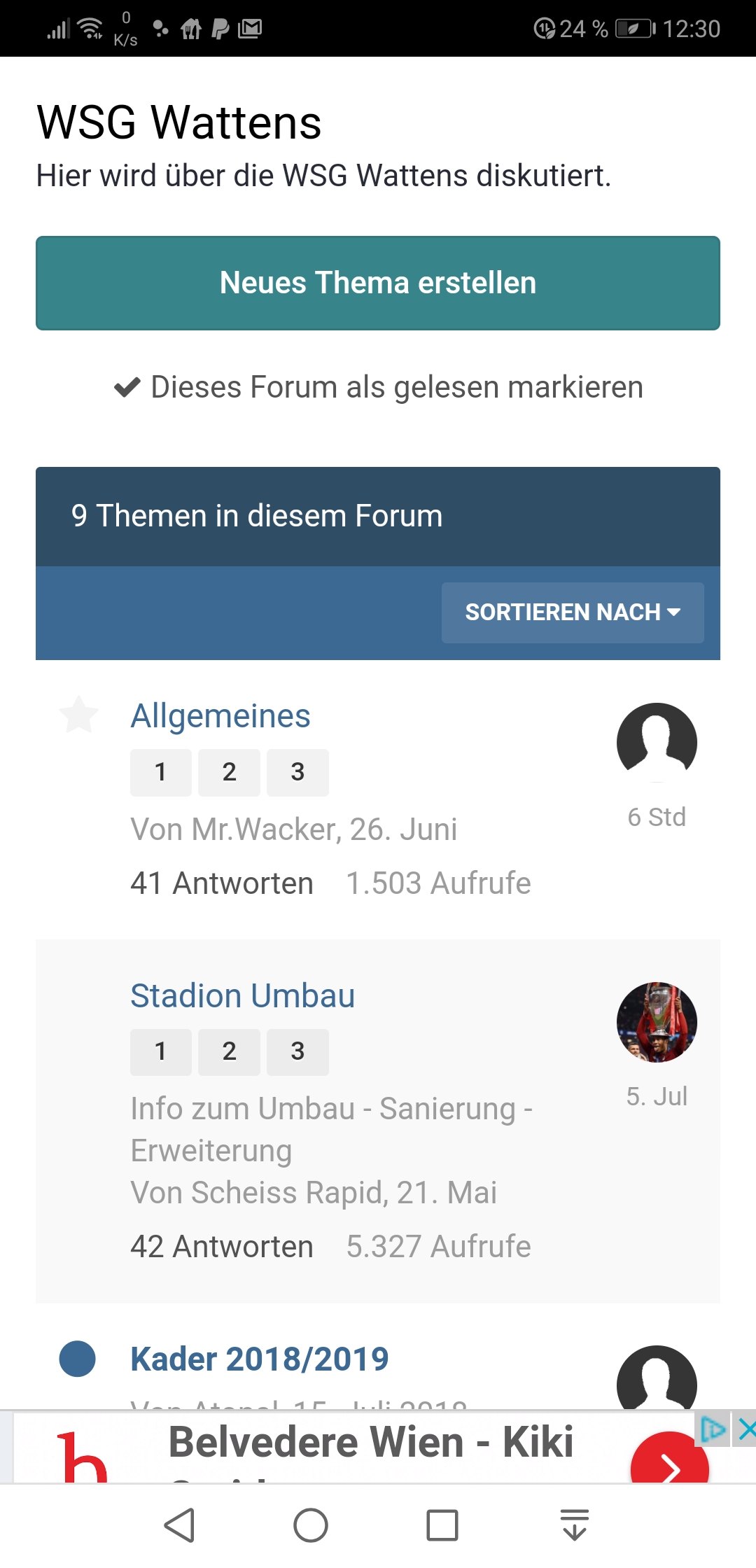Screen dimensions: 756x1568
Task: Tap the unread dot beside Kader 2018/2019
Action: [x=78, y=1359]
